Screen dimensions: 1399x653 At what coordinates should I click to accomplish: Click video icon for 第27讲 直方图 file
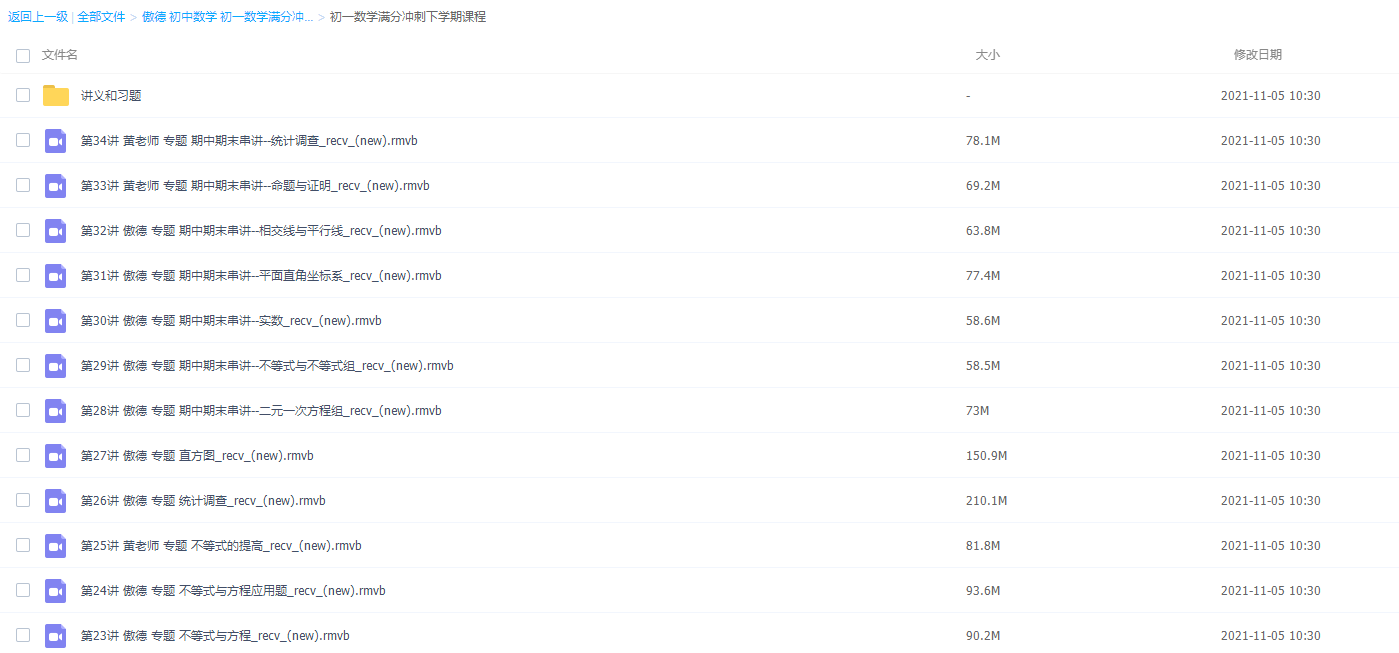coord(56,456)
